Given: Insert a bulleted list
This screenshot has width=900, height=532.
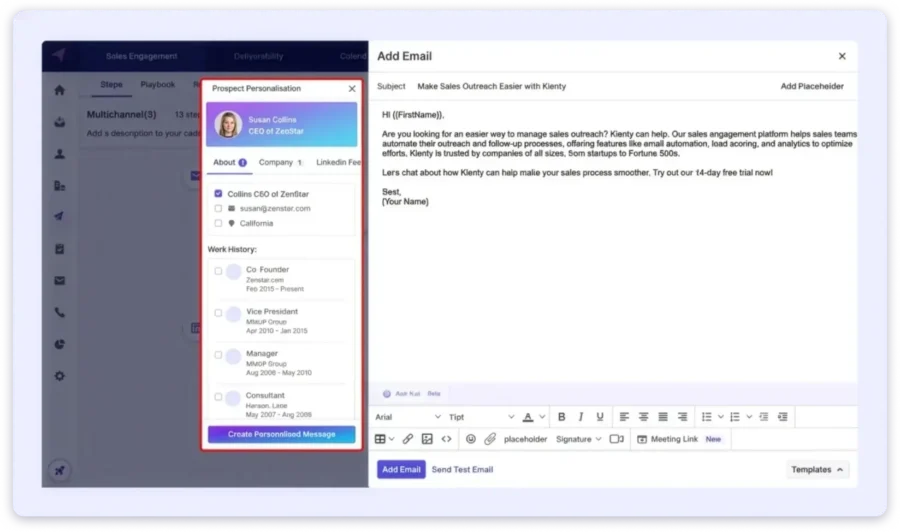Looking at the screenshot, I should point(707,417).
